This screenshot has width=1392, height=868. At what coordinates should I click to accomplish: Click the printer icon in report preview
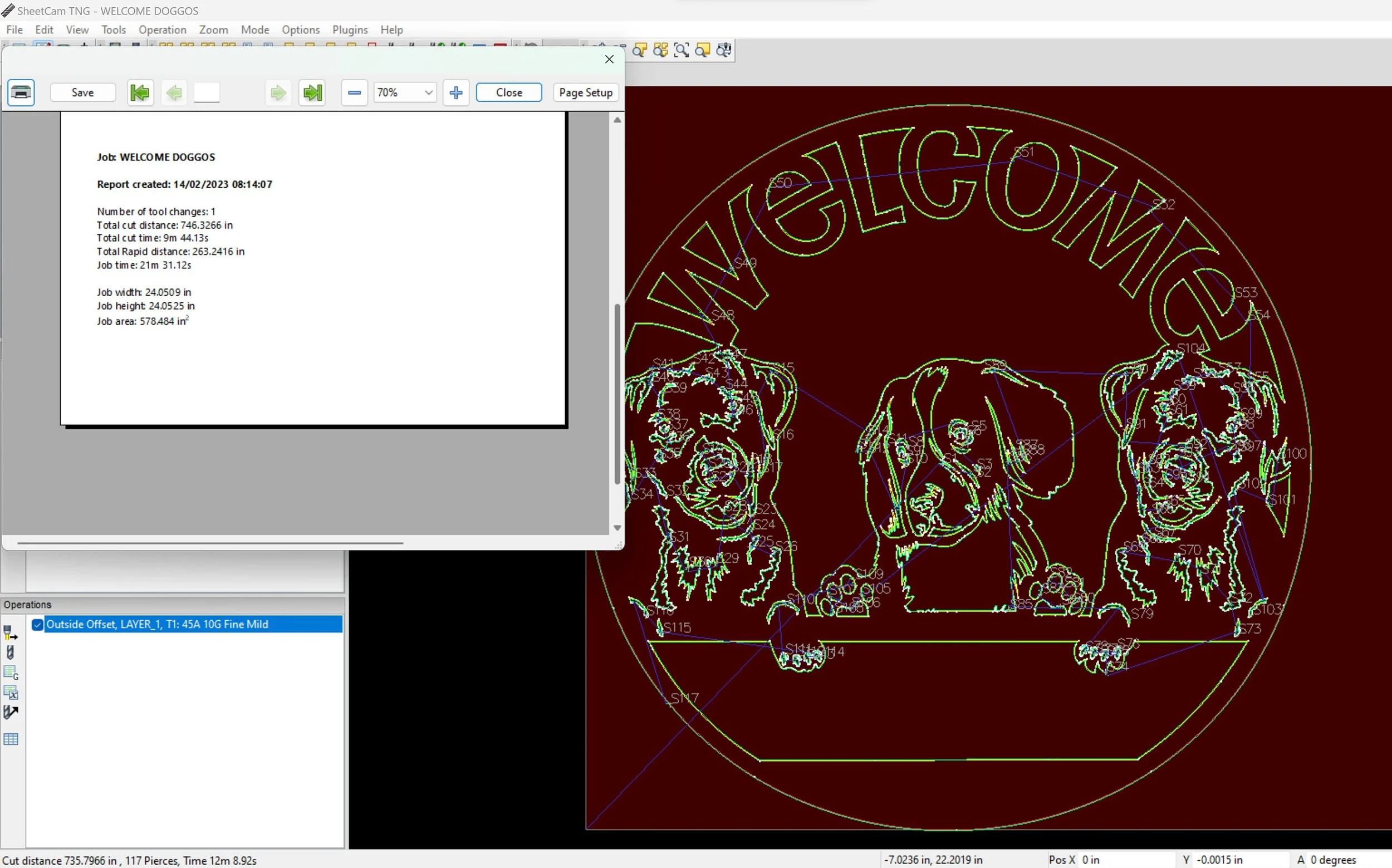coord(21,92)
